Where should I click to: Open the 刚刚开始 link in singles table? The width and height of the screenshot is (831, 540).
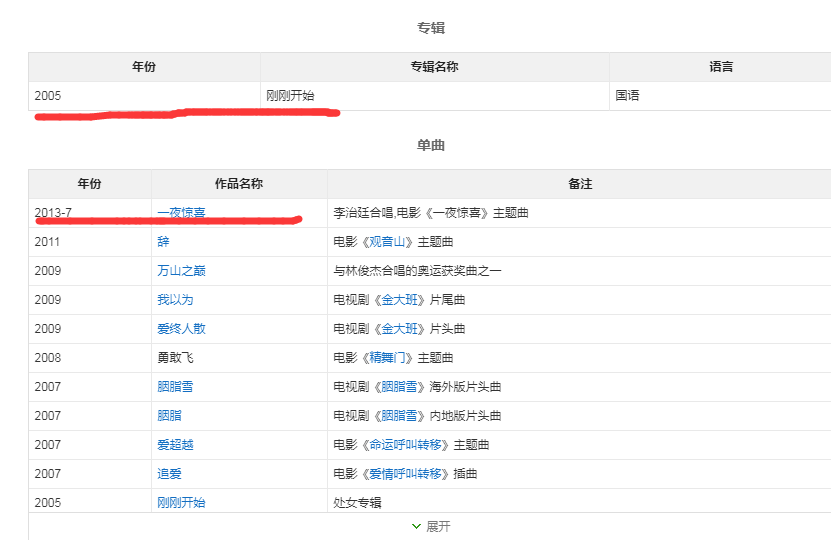point(181,502)
